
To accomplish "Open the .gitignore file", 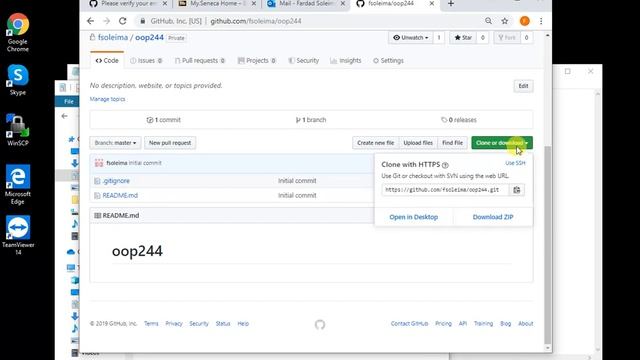I will click(x=116, y=181).
